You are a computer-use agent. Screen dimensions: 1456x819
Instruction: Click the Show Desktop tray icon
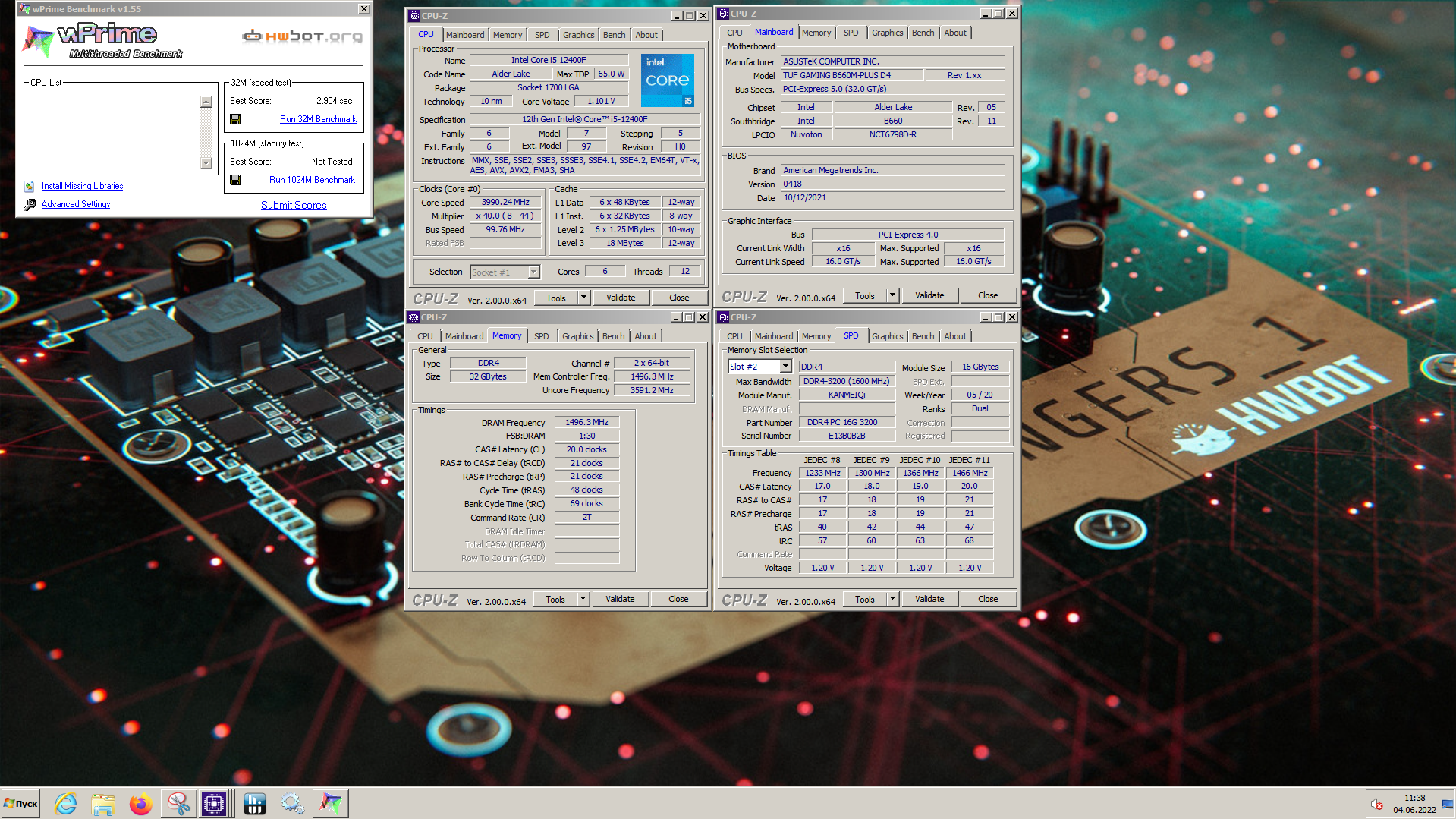pyautogui.click(x=1448, y=804)
